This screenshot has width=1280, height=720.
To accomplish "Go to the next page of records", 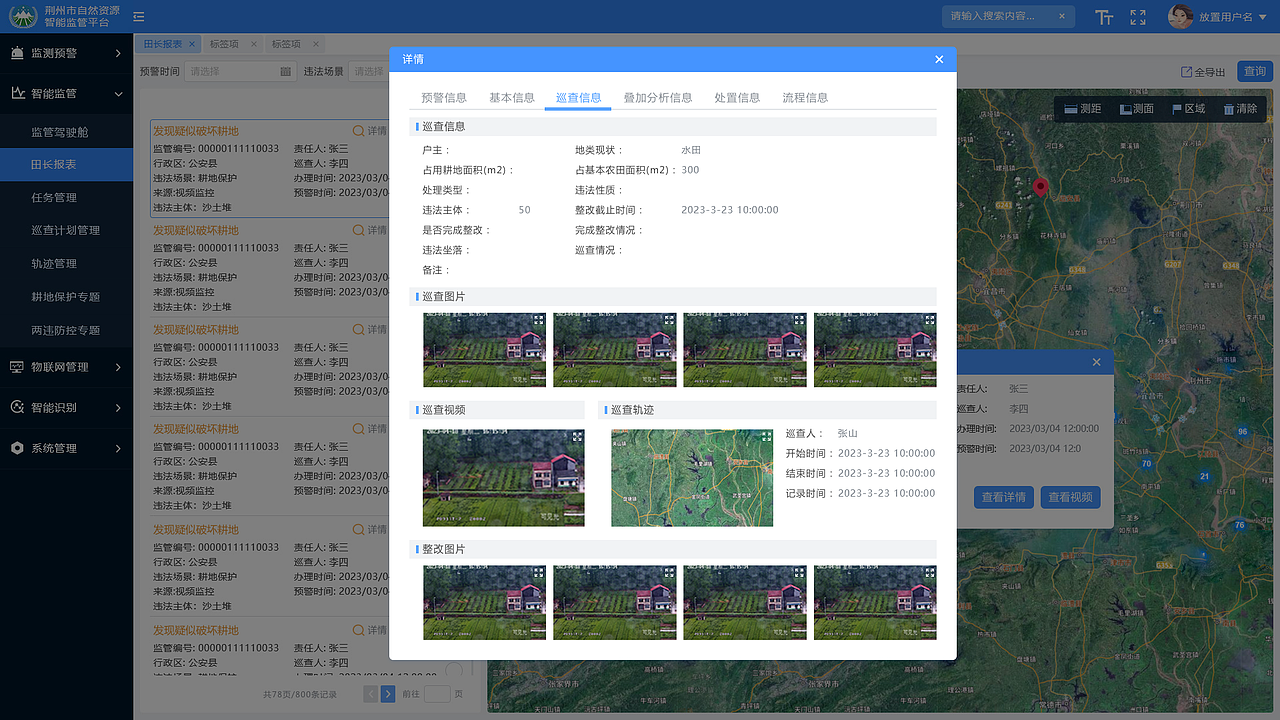I will click(388, 694).
